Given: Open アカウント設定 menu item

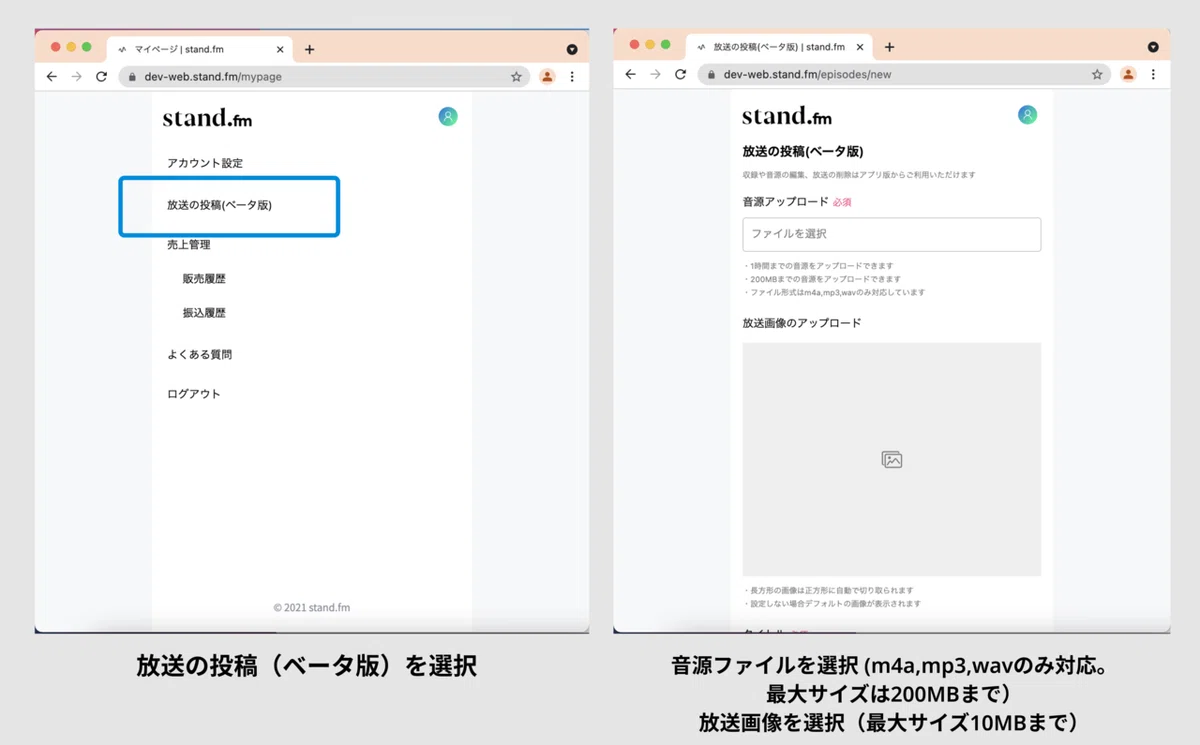Looking at the screenshot, I should 205,163.
